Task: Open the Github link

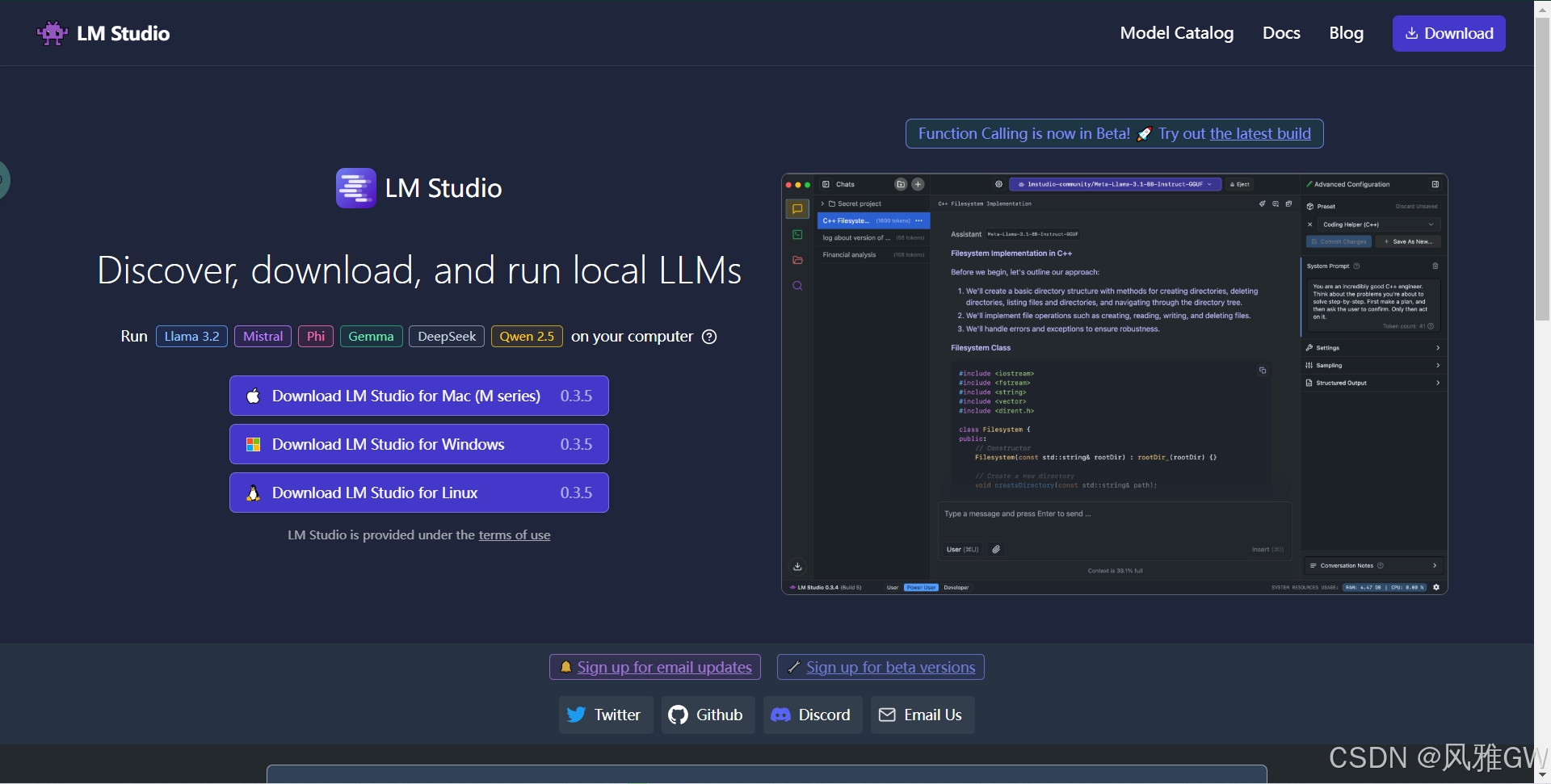Action: coord(708,715)
